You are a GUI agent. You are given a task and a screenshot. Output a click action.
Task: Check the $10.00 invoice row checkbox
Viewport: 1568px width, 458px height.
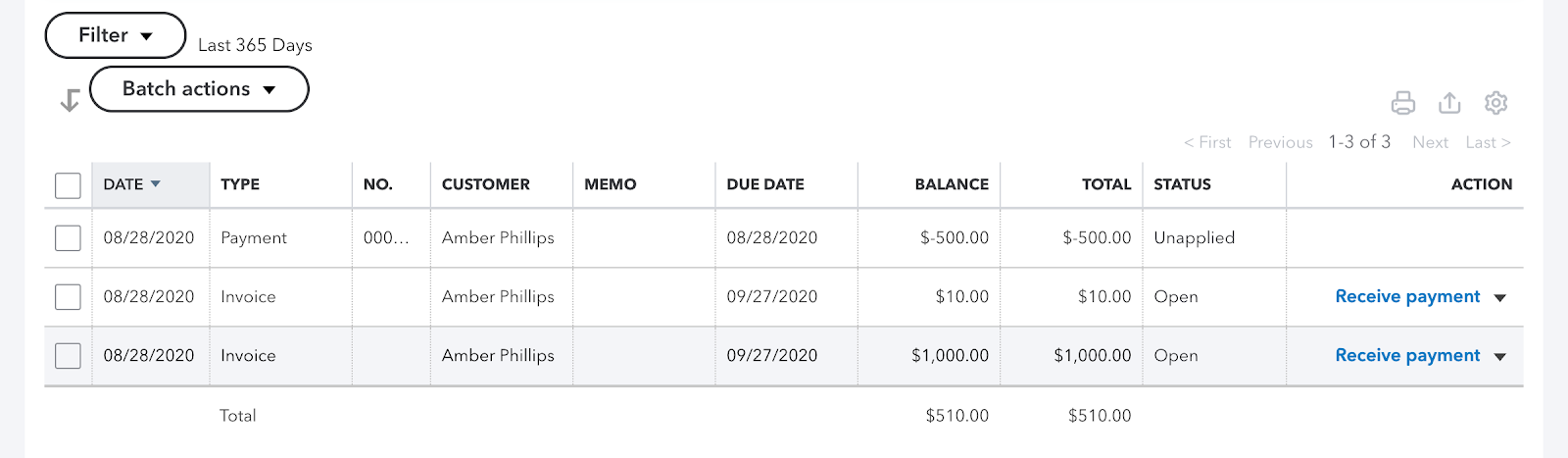68,297
